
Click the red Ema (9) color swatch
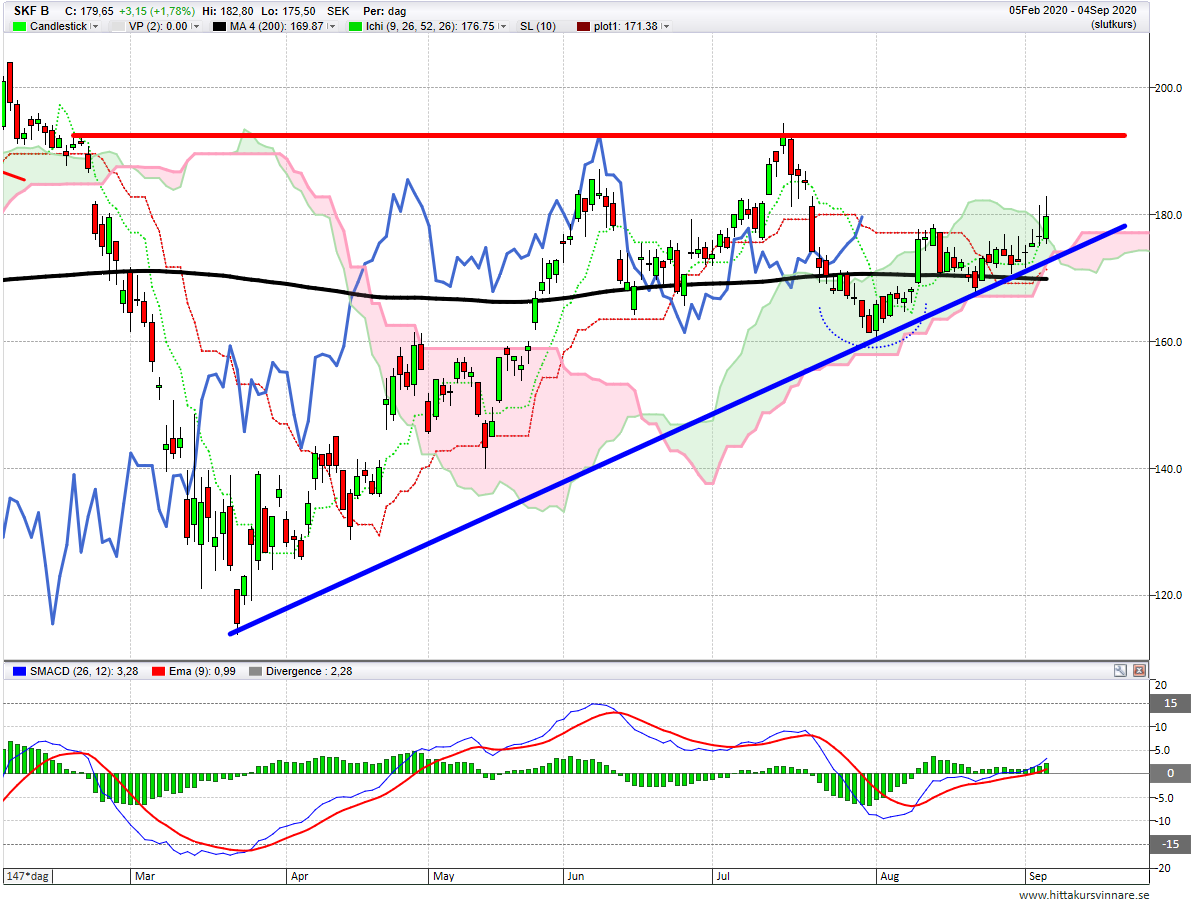(158, 672)
